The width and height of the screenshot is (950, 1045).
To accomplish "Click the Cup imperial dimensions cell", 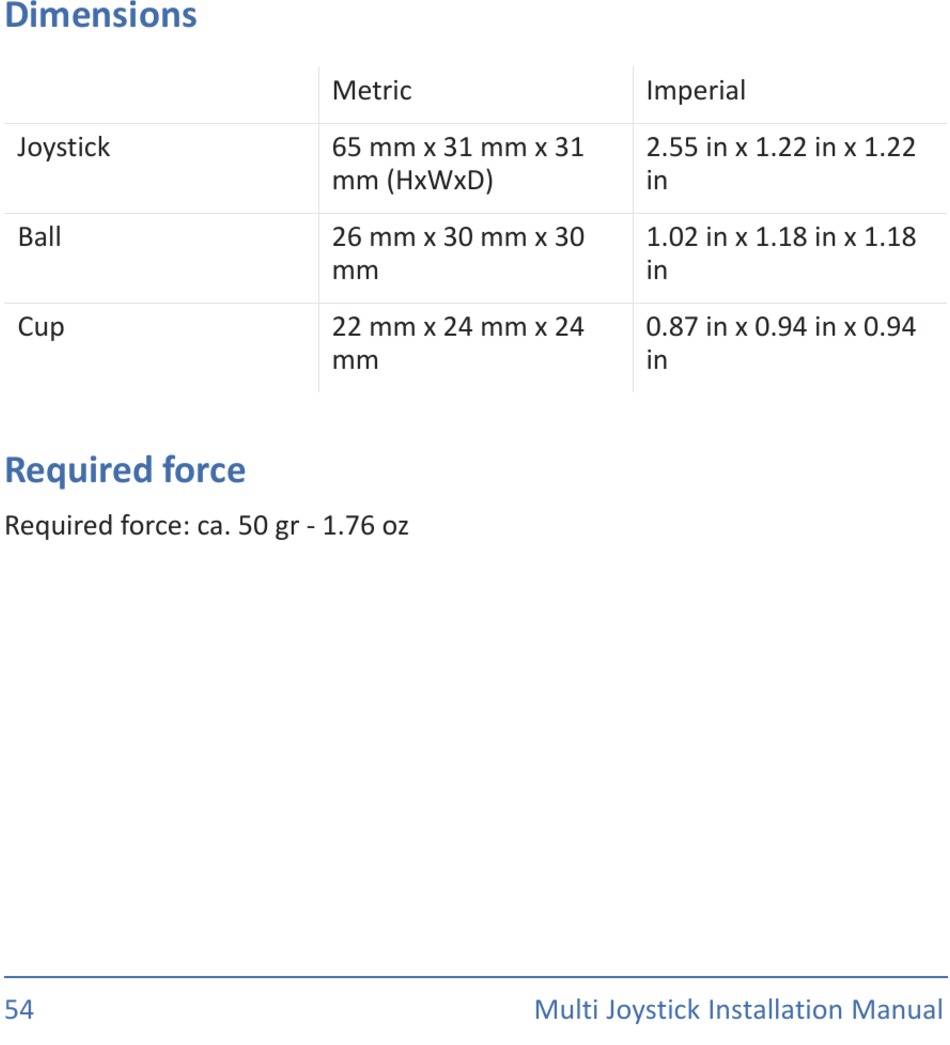I will click(x=780, y=343).
